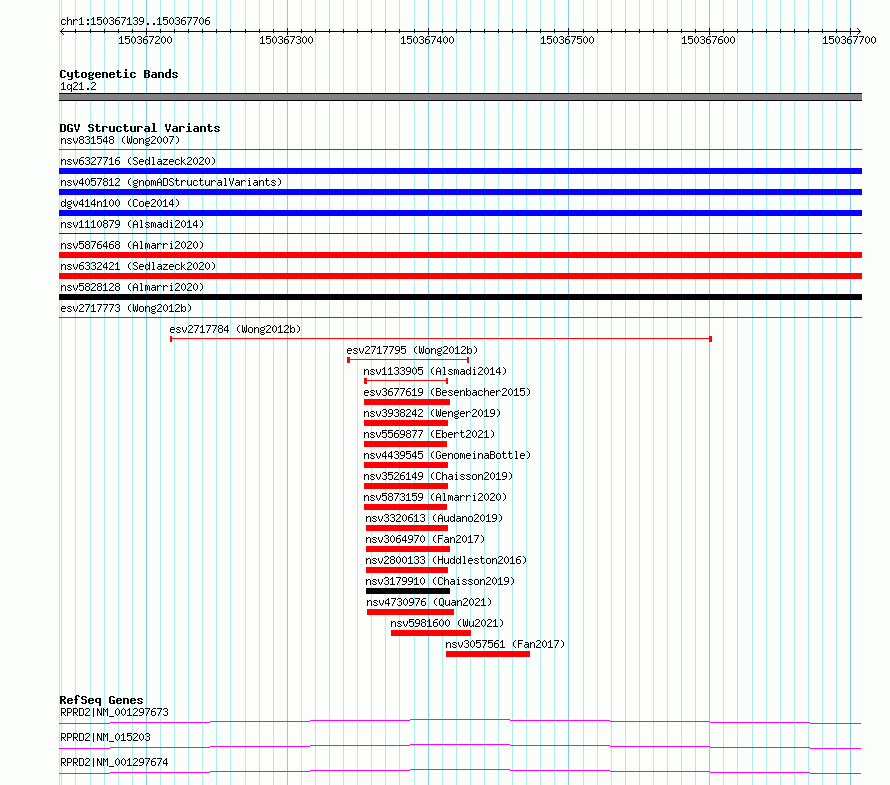Click the RefSeq Genes track title

(x=101, y=700)
